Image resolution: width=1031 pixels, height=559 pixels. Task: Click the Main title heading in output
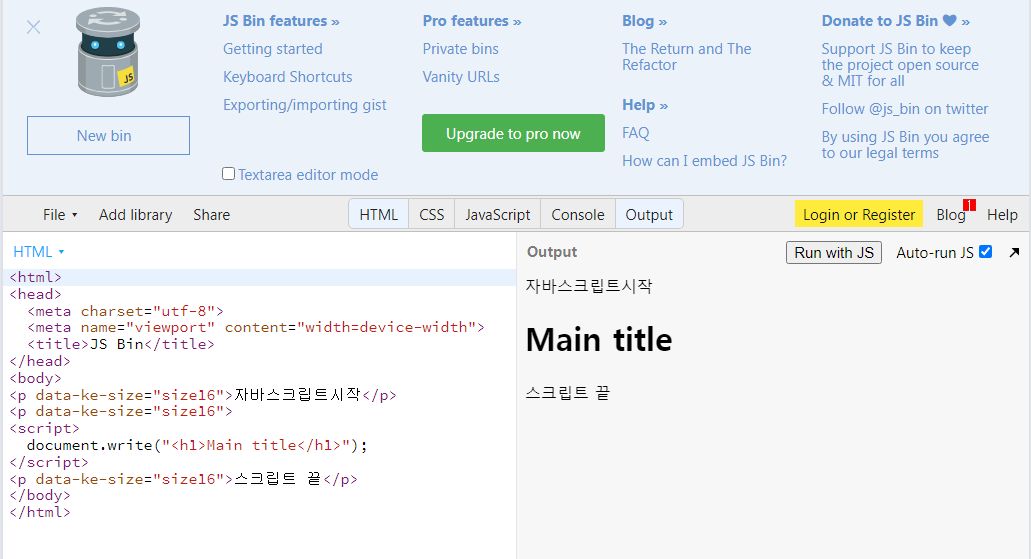(599, 340)
